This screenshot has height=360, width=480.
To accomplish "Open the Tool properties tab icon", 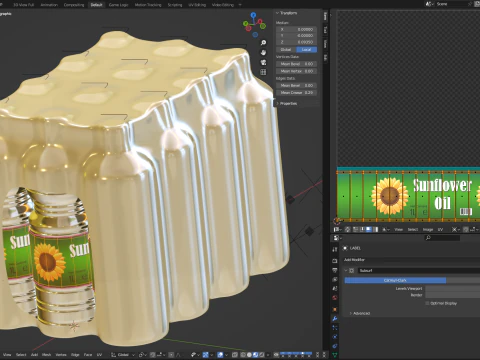I will coord(335,249).
